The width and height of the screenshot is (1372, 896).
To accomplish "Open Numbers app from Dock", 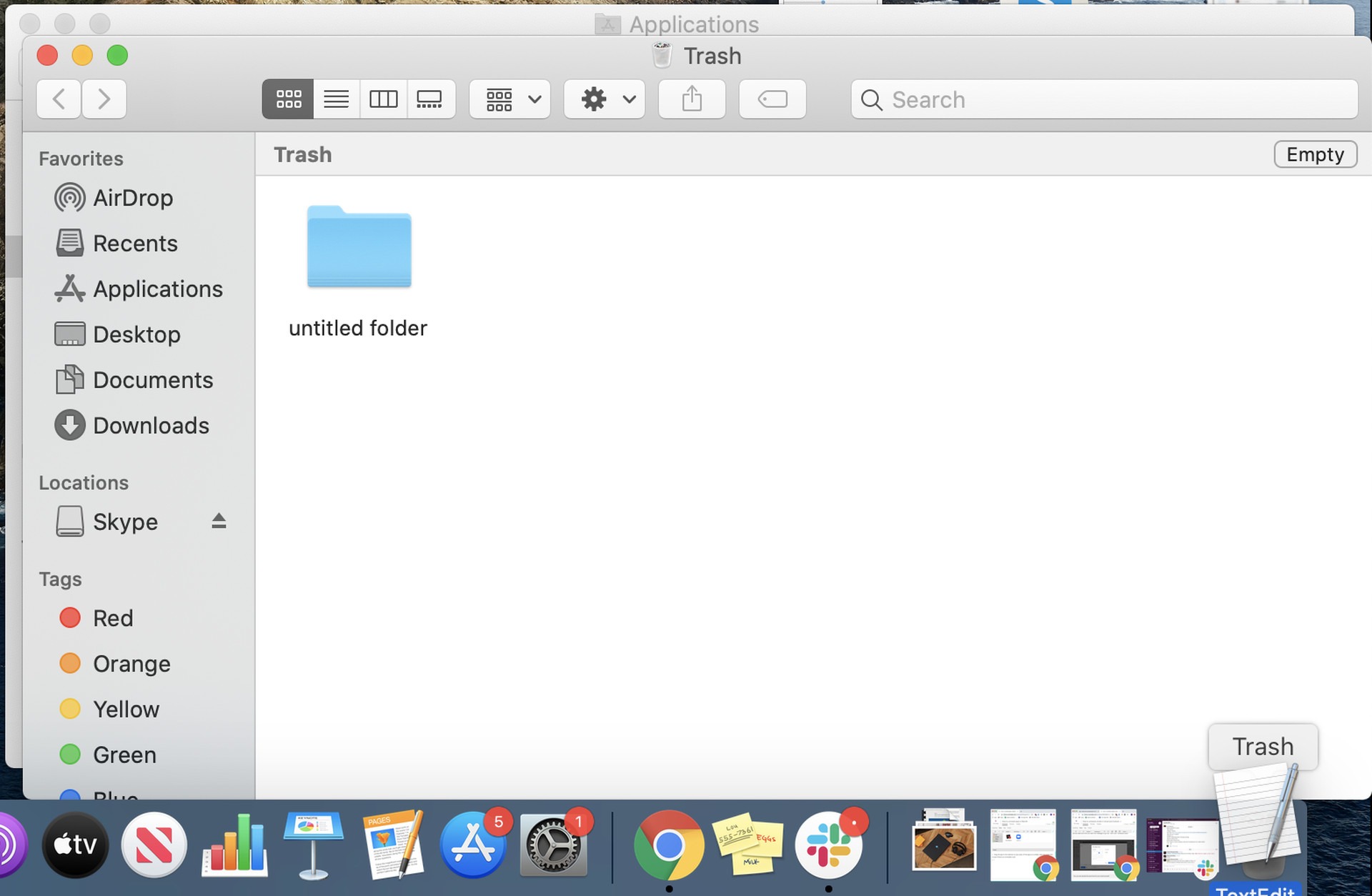I will (233, 845).
